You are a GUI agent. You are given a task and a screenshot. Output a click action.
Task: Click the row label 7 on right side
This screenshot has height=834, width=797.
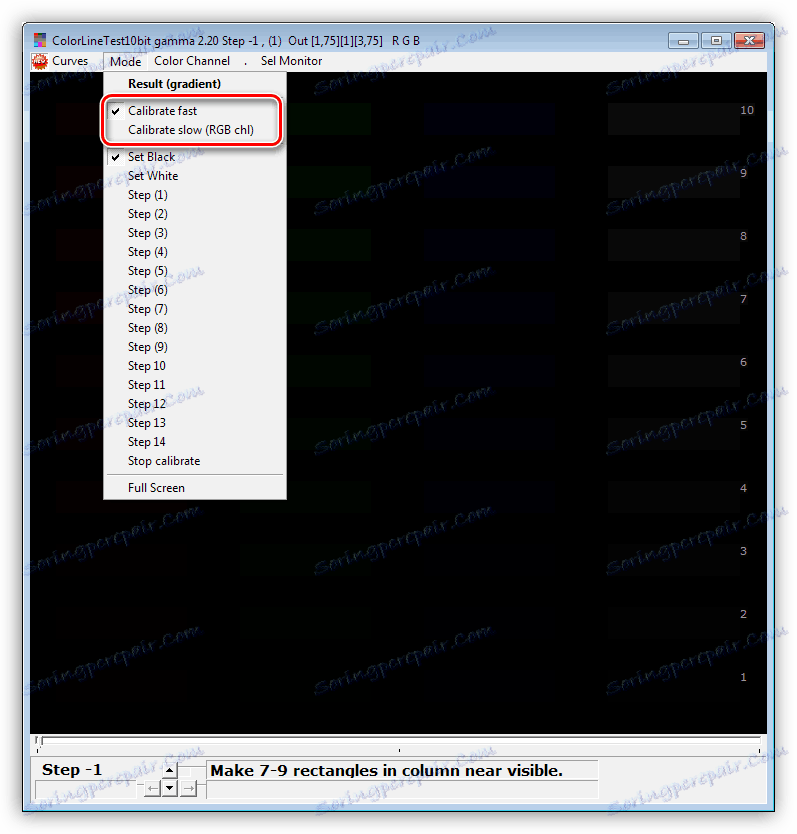click(743, 299)
